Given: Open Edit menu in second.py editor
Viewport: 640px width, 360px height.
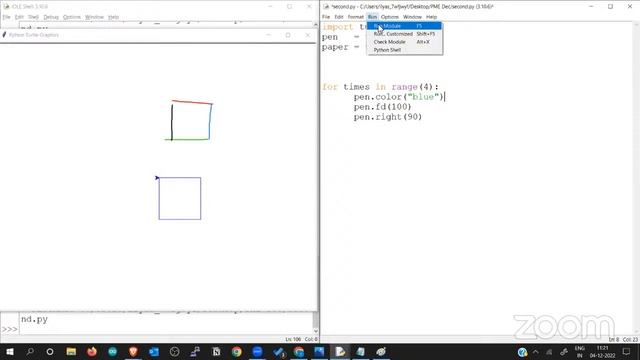Looking at the screenshot, I should tap(339, 17).
